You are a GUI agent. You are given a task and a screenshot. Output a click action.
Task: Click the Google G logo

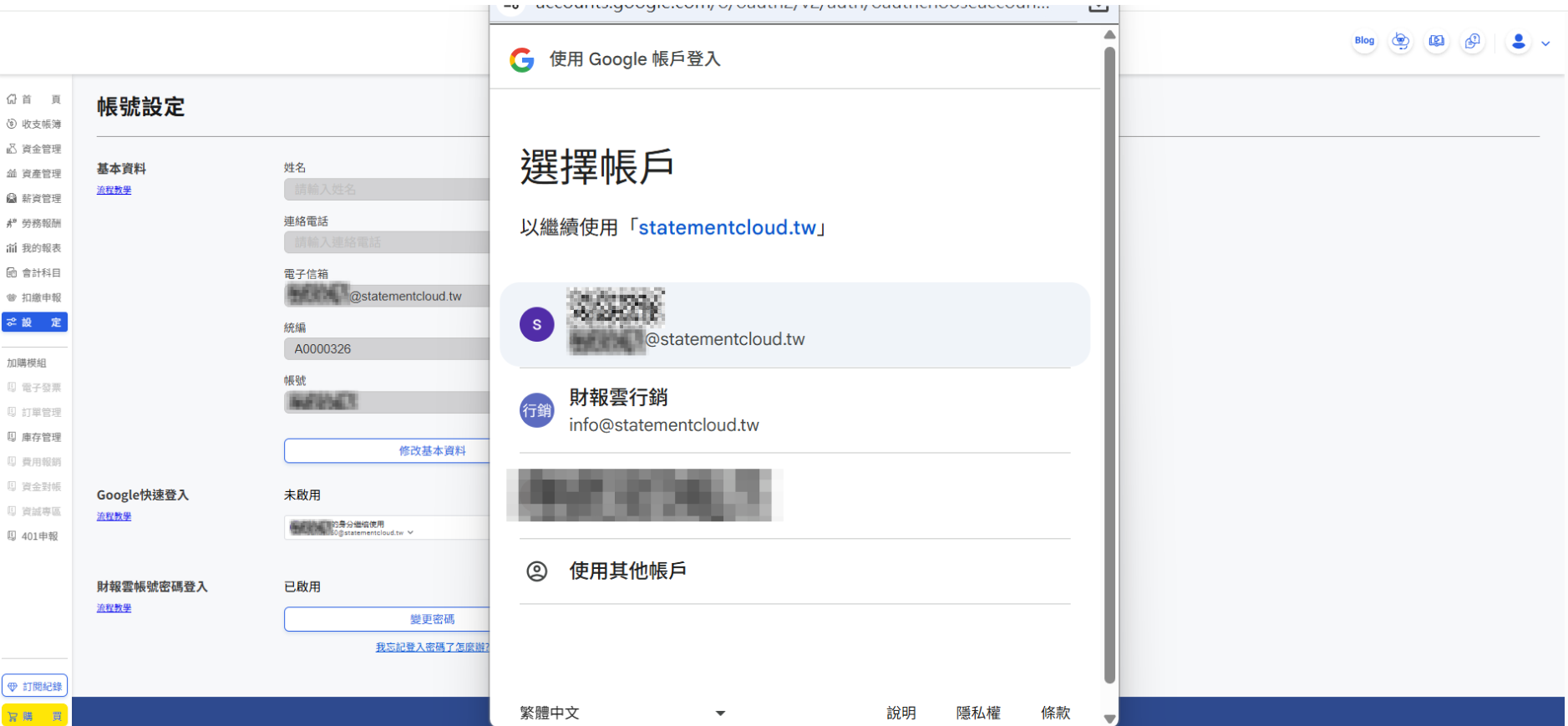pyautogui.click(x=522, y=59)
